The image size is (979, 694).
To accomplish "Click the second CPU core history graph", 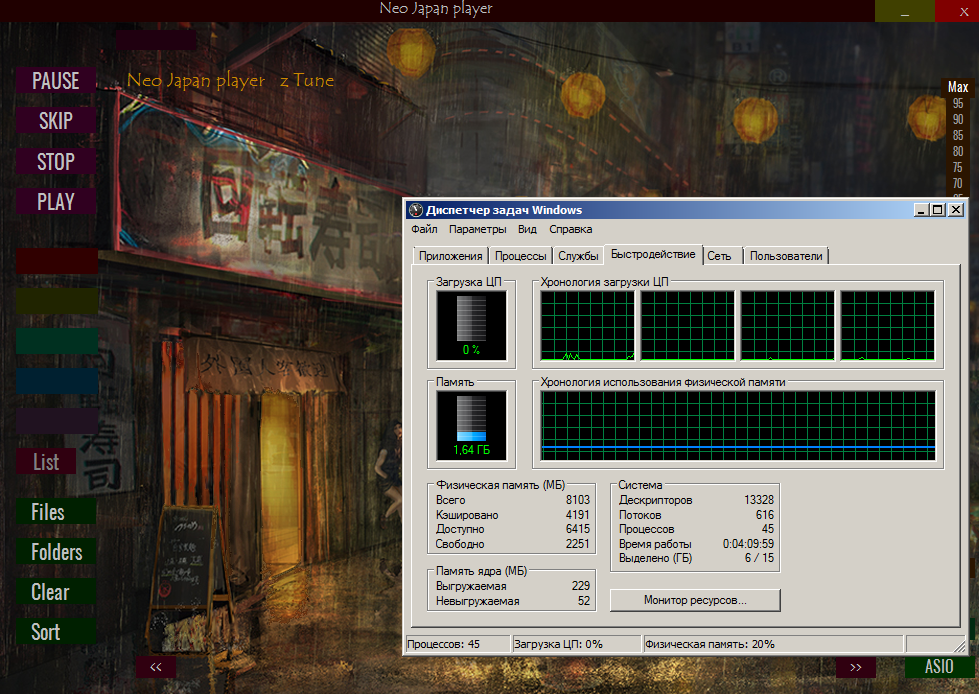I will click(x=687, y=326).
